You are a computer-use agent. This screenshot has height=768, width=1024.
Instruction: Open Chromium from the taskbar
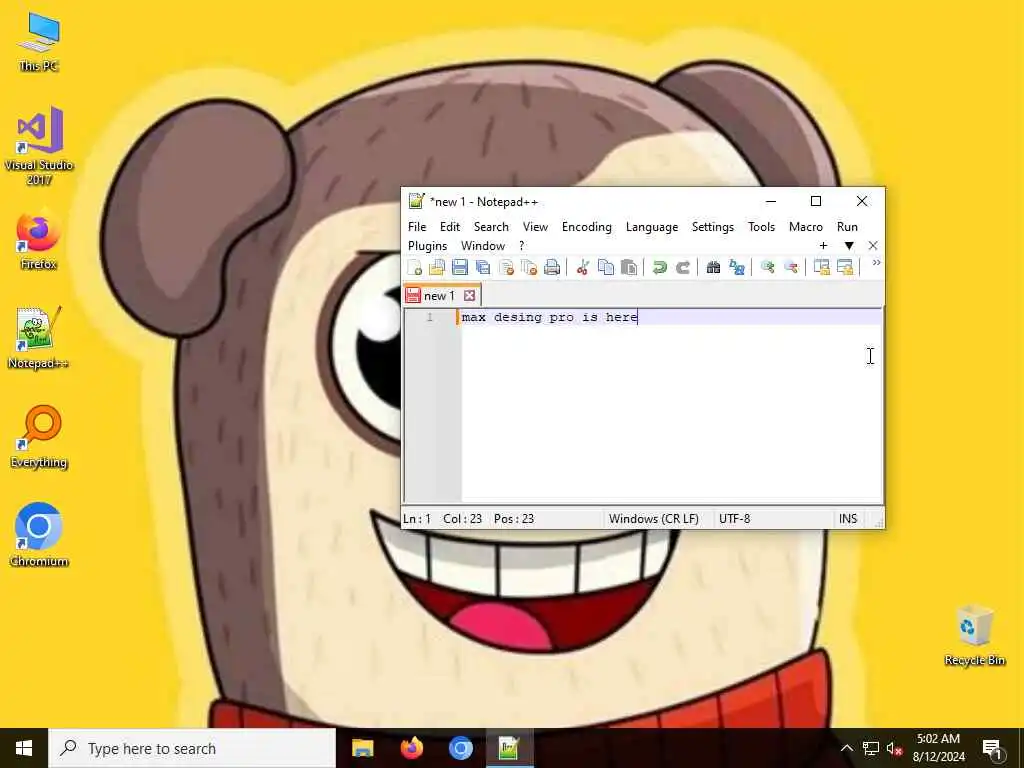[x=460, y=748]
